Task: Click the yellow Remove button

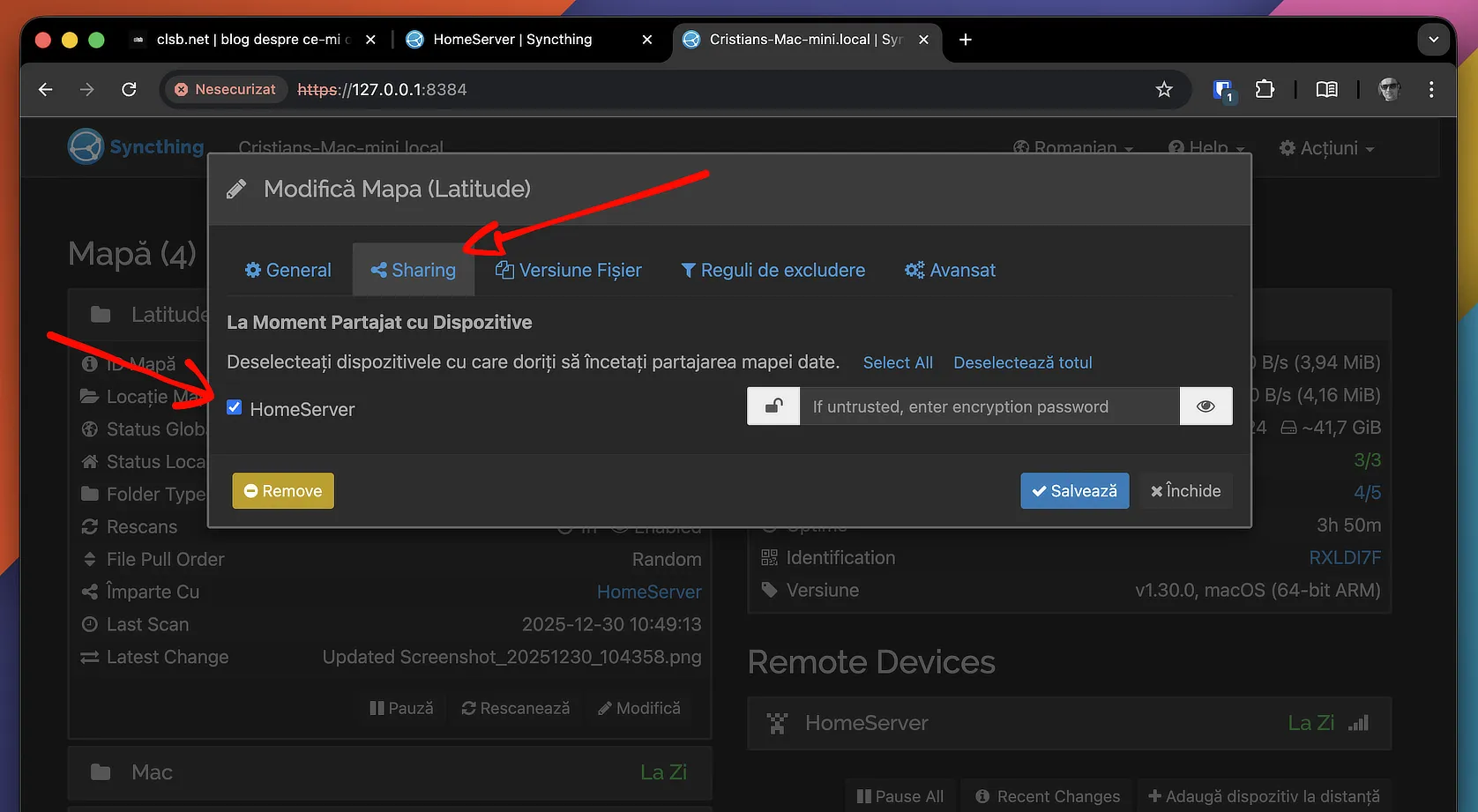Action: tap(283, 491)
